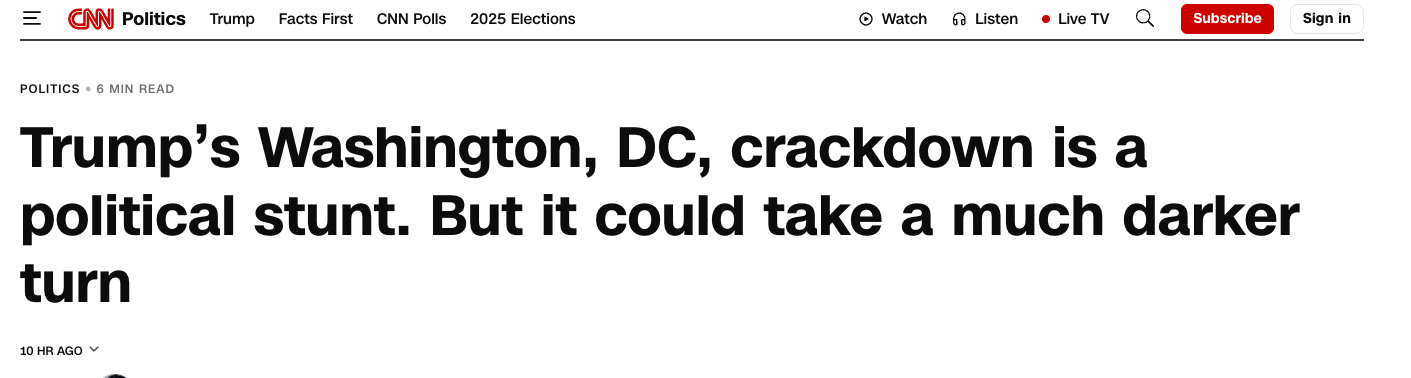Click the Live TV text link
The width and height of the screenshot is (1411, 378).
click(1084, 19)
